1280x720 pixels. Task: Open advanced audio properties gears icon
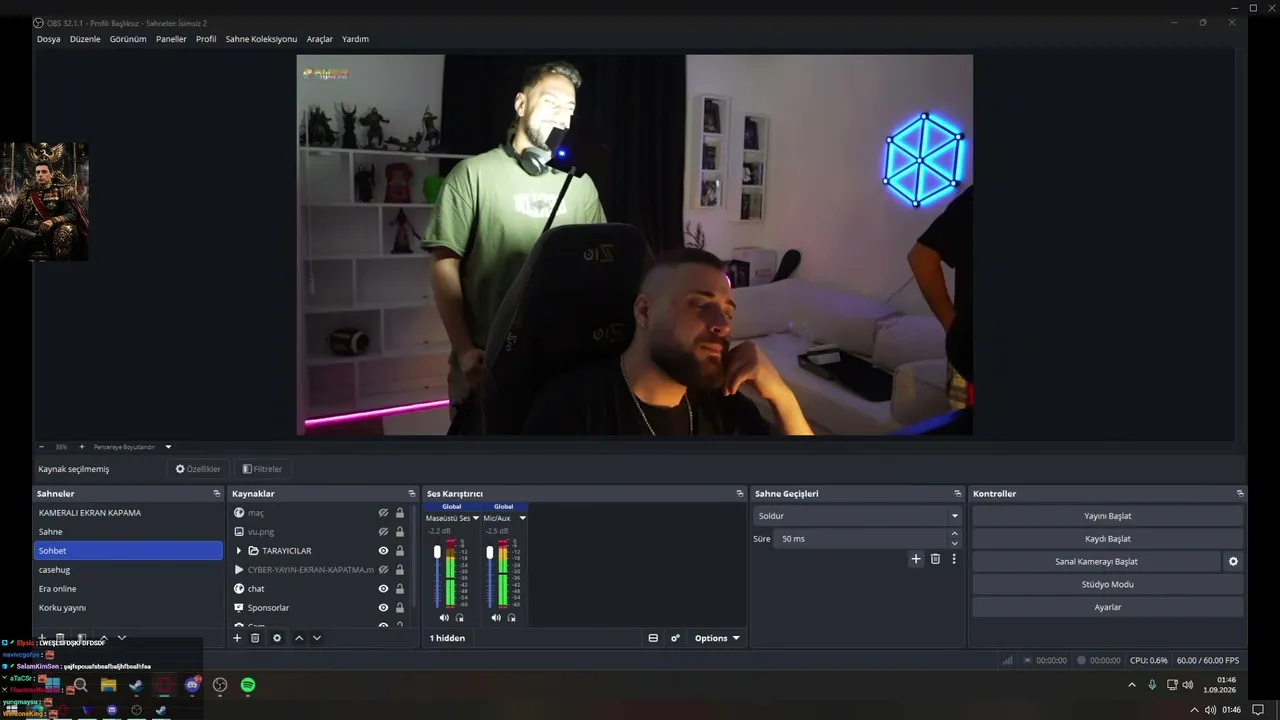[675, 638]
